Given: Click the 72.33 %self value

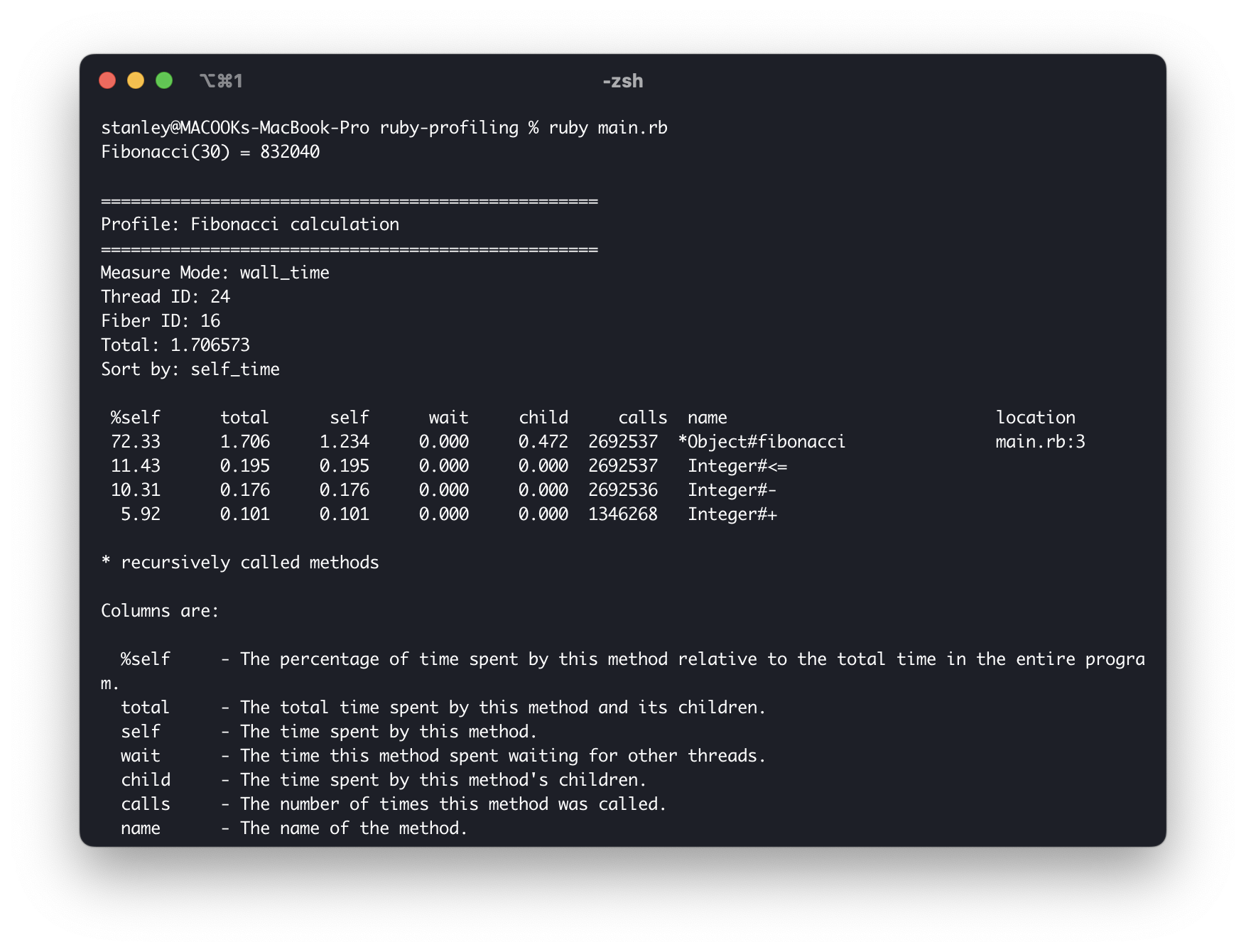Looking at the screenshot, I should [136, 442].
